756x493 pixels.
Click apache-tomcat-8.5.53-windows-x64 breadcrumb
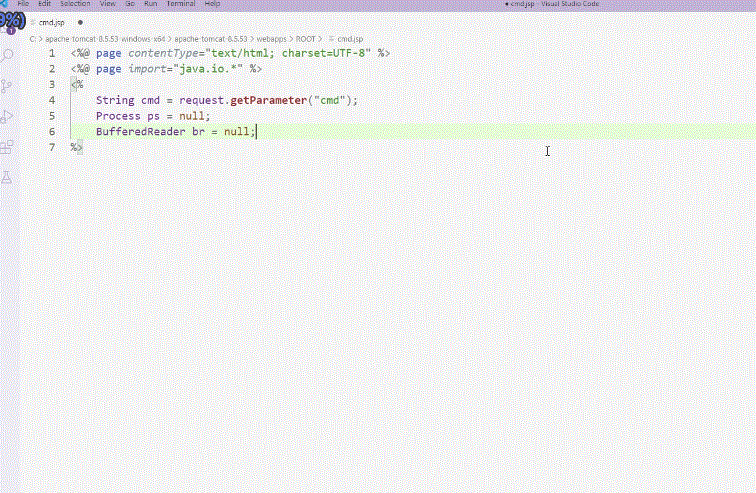pyautogui.click(x=105, y=39)
